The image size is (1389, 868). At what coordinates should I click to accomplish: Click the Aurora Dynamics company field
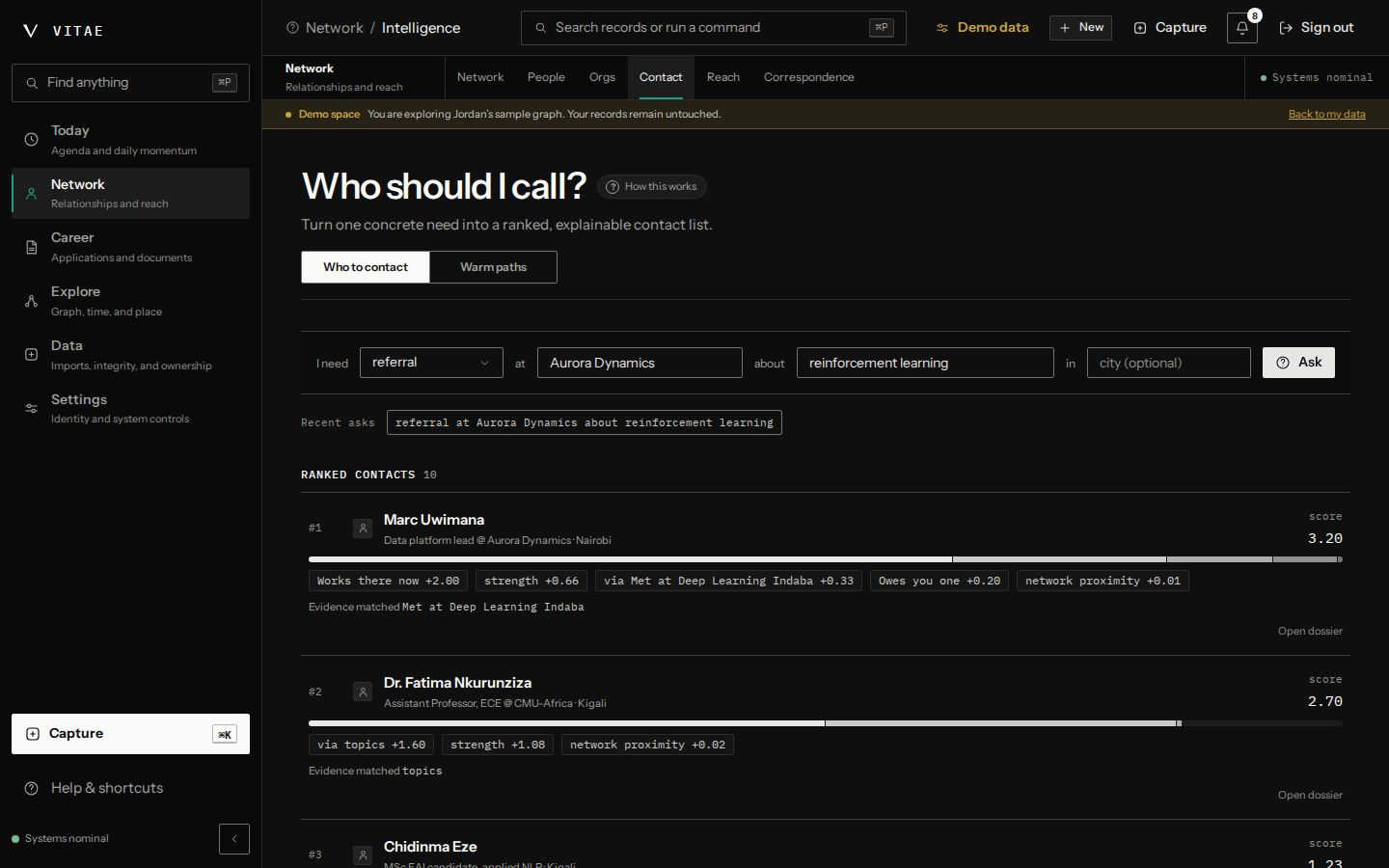point(640,363)
